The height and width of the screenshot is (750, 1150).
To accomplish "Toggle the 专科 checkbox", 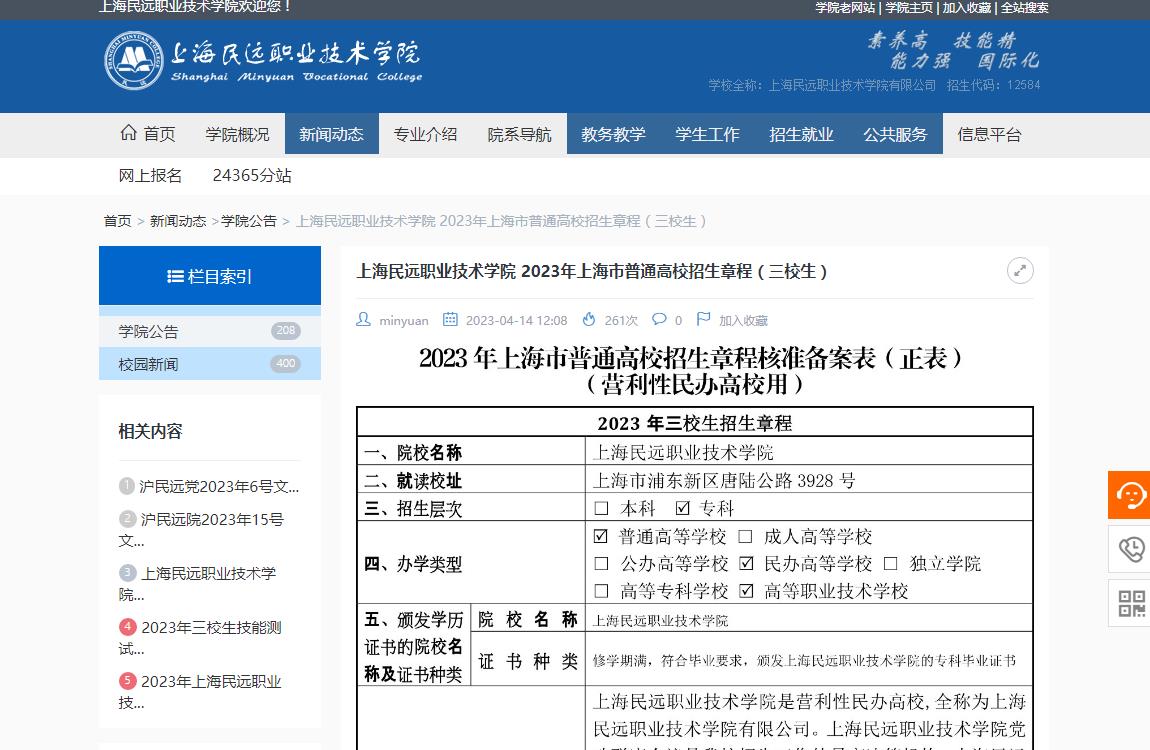I will pos(683,508).
